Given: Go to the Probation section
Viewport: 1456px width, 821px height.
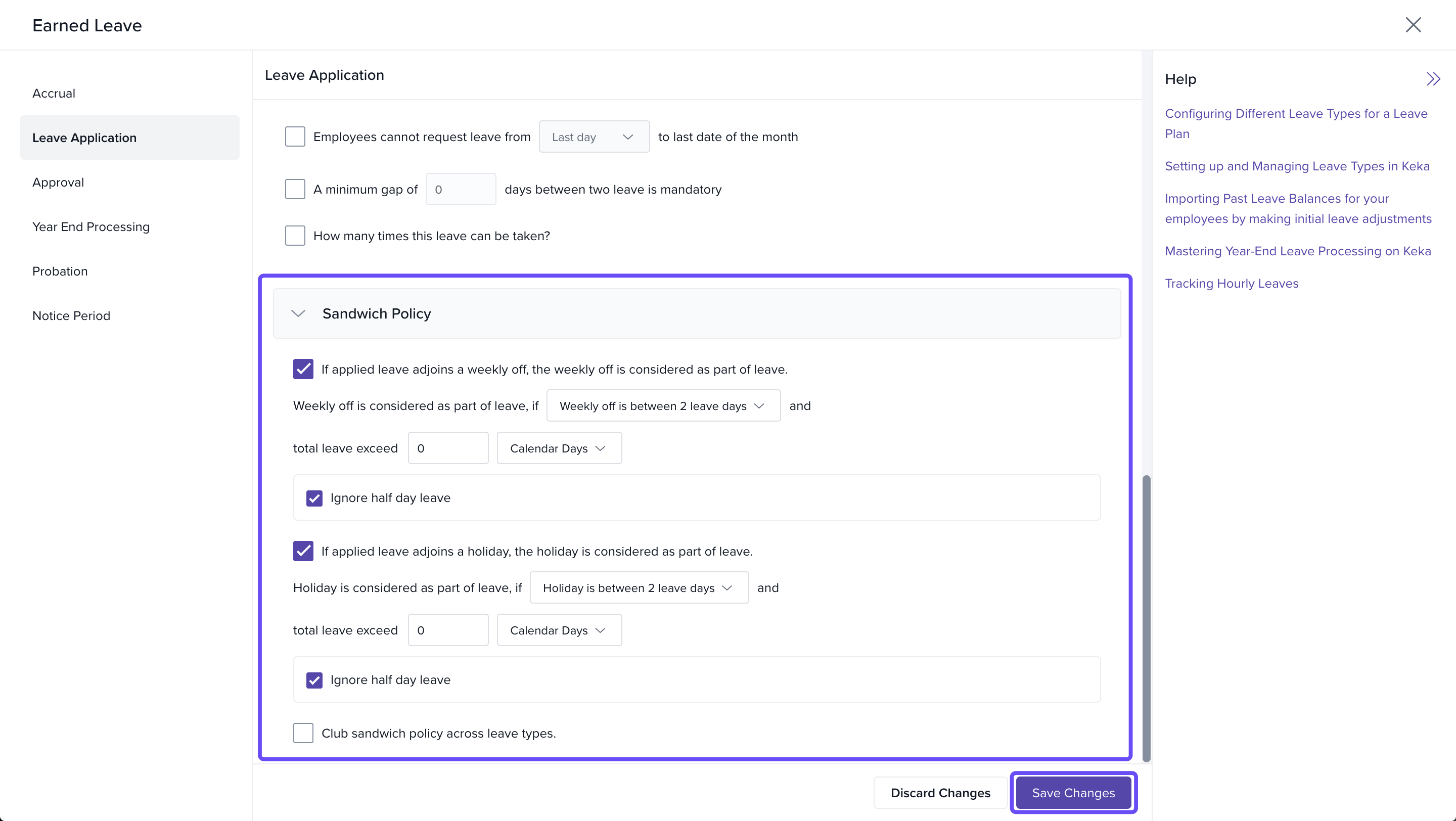Looking at the screenshot, I should pyautogui.click(x=60, y=271).
